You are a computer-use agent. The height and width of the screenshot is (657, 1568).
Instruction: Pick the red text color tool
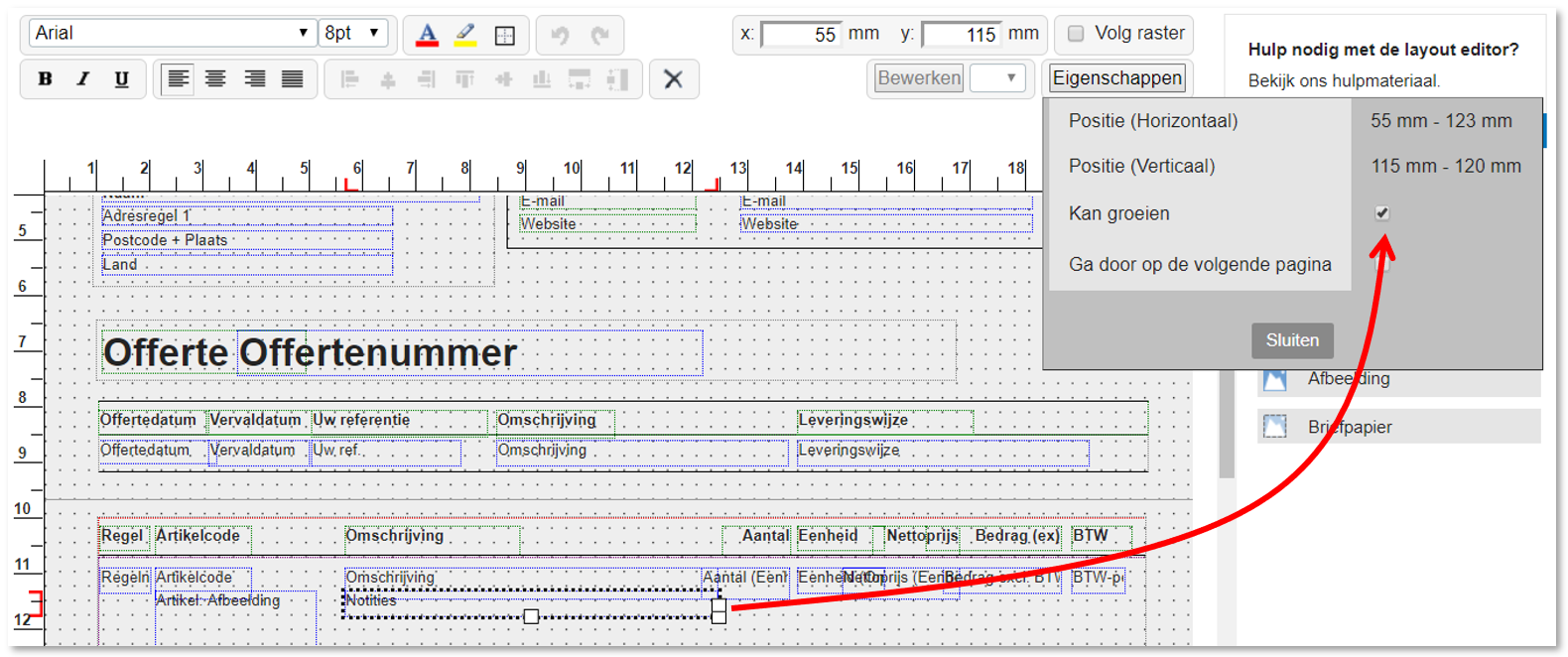pos(427,35)
